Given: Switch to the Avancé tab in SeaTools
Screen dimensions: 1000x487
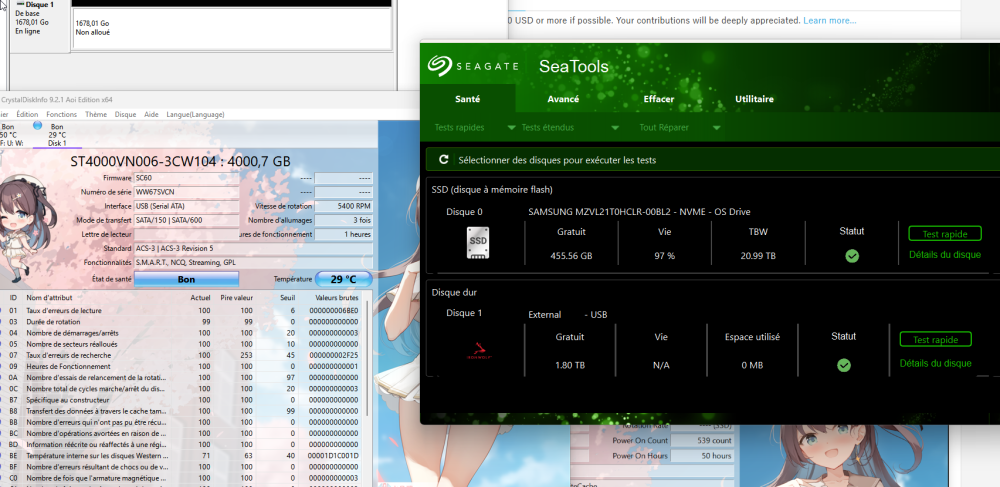Looking at the screenshot, I should point(563,99).
